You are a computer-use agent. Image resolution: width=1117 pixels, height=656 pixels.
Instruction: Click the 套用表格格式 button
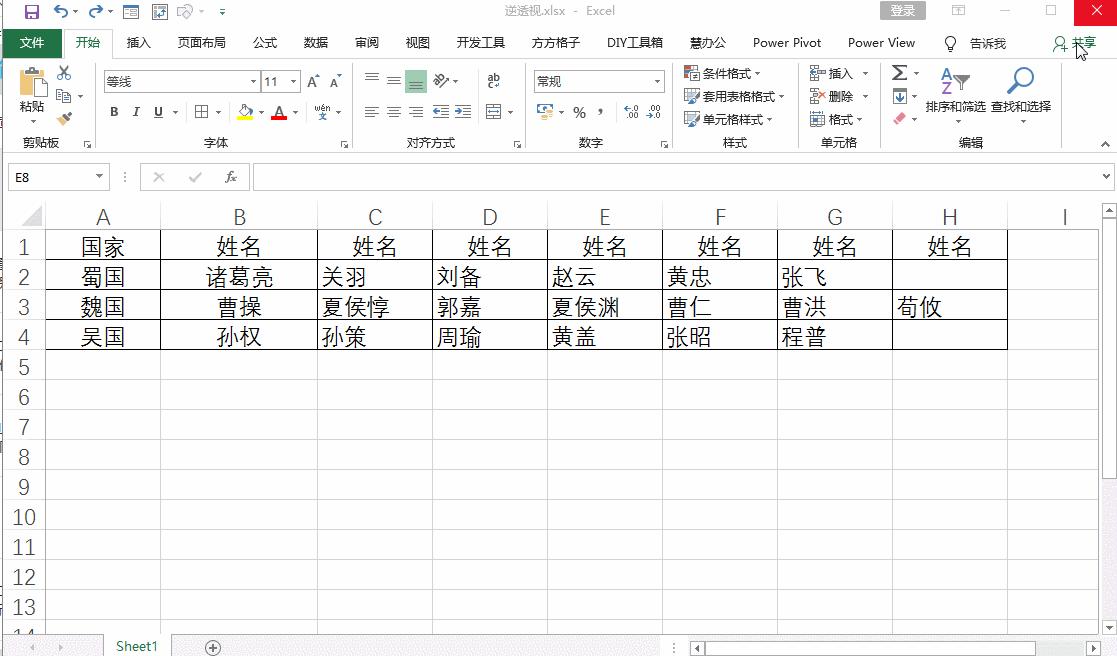pos(739,95)
